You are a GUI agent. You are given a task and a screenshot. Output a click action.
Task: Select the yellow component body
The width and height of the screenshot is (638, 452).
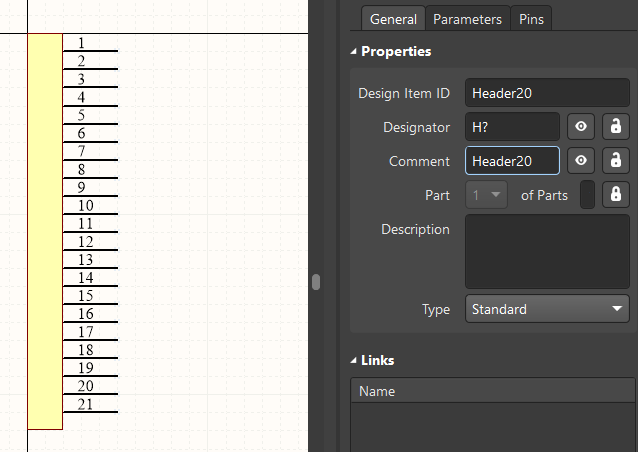(45, 232)
